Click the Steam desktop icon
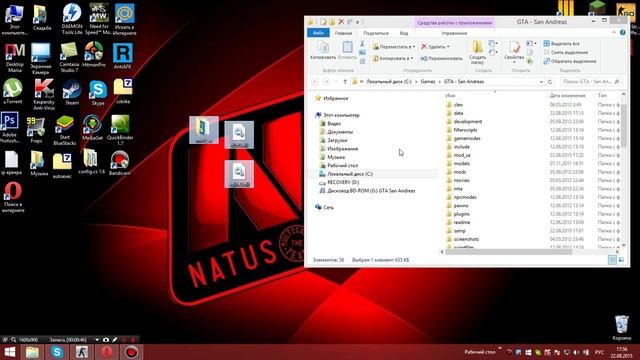Viewport: 640px width, 360px height. point(72,92)
